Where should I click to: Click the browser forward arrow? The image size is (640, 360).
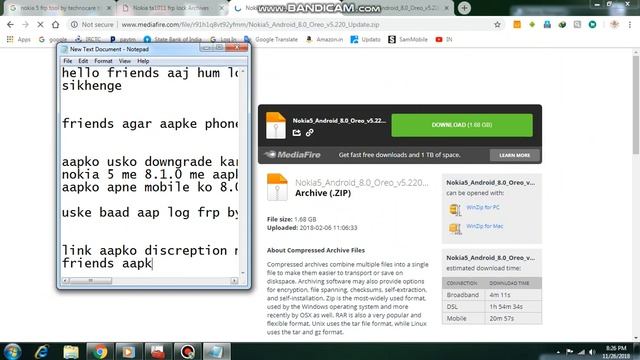25,24
